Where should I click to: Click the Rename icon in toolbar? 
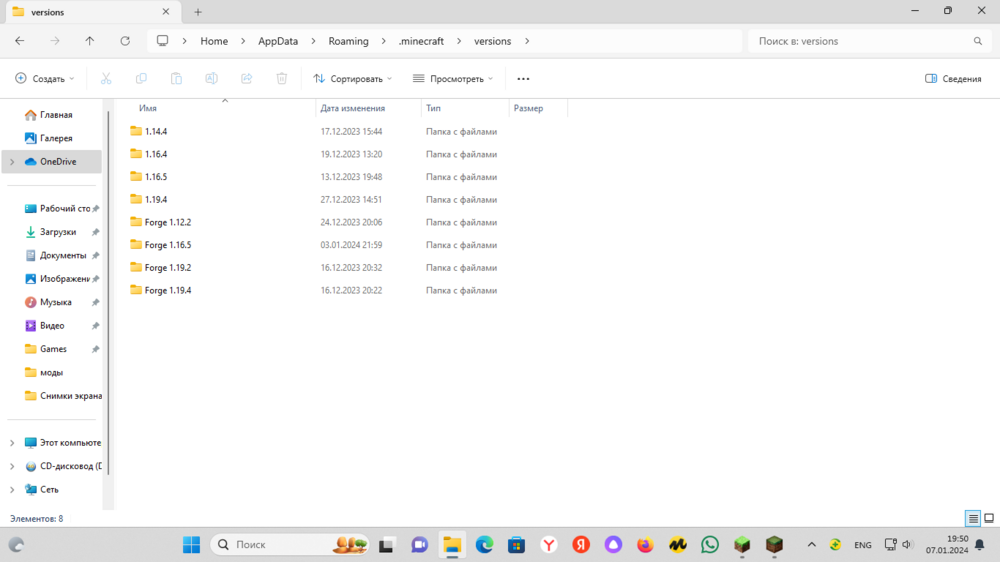(211, 78)
